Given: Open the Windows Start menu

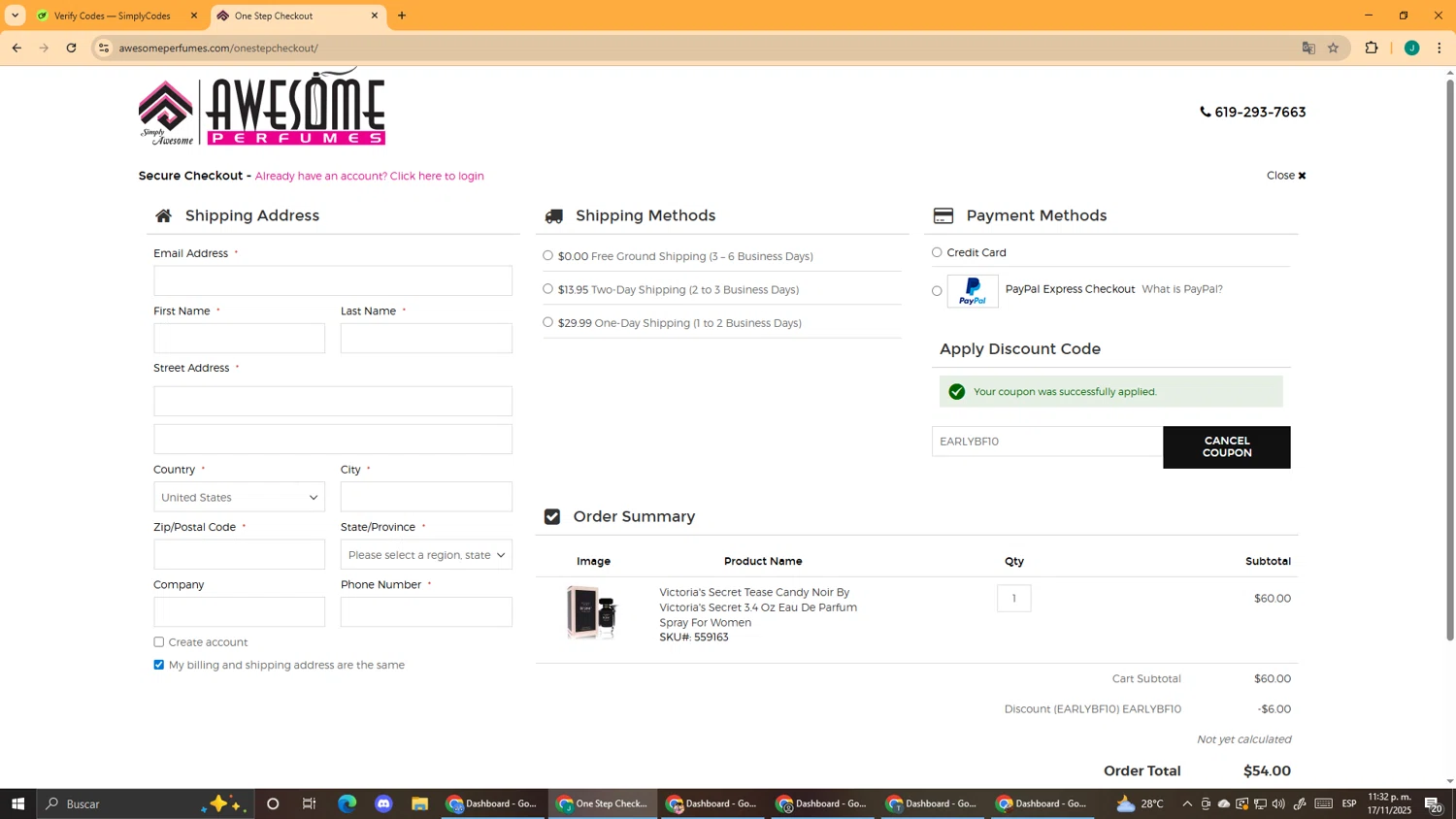Looking at the screenshot, I should 17,803.
